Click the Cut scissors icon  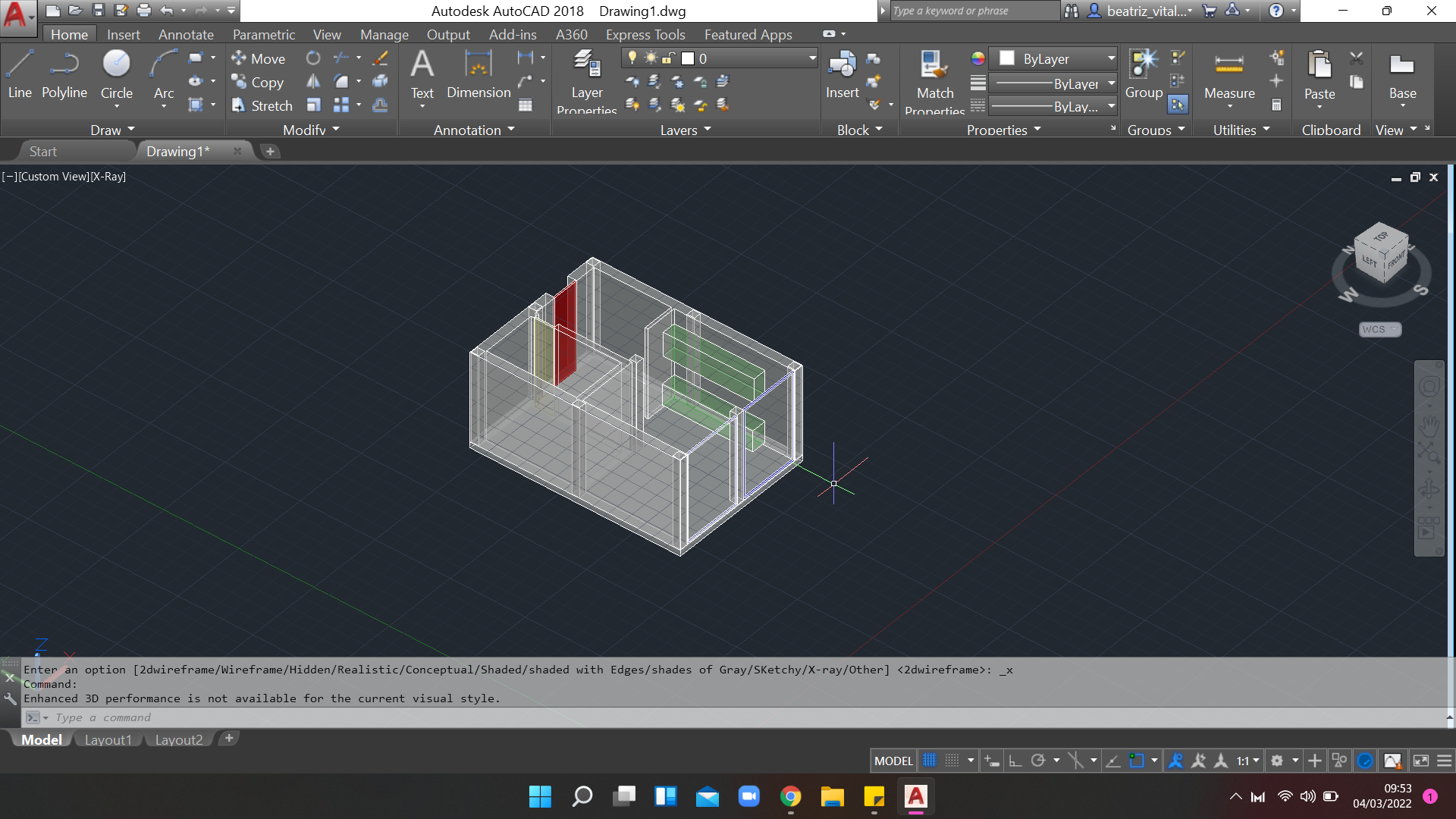pyautogui.click(x=1357, y=58)
